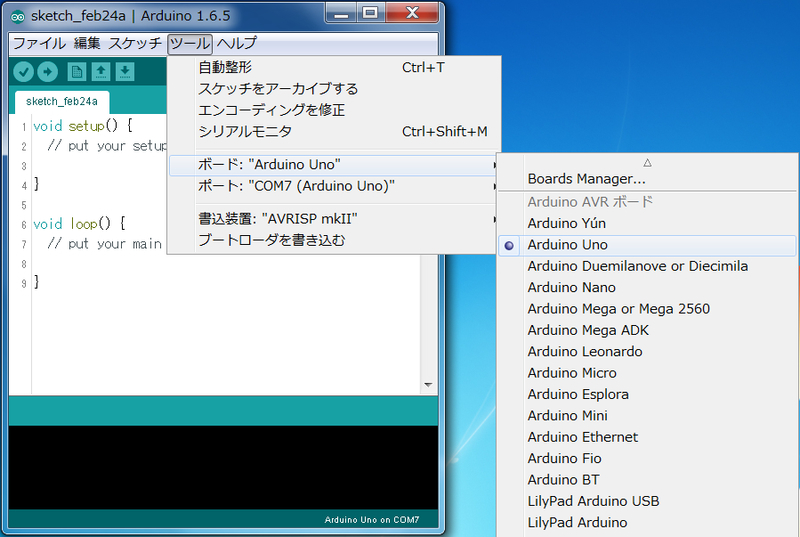The height and width of the screenshot is (537, 800).
Task: Click the Open sketch up-arrow icon
Action: (x=101, y=72)
